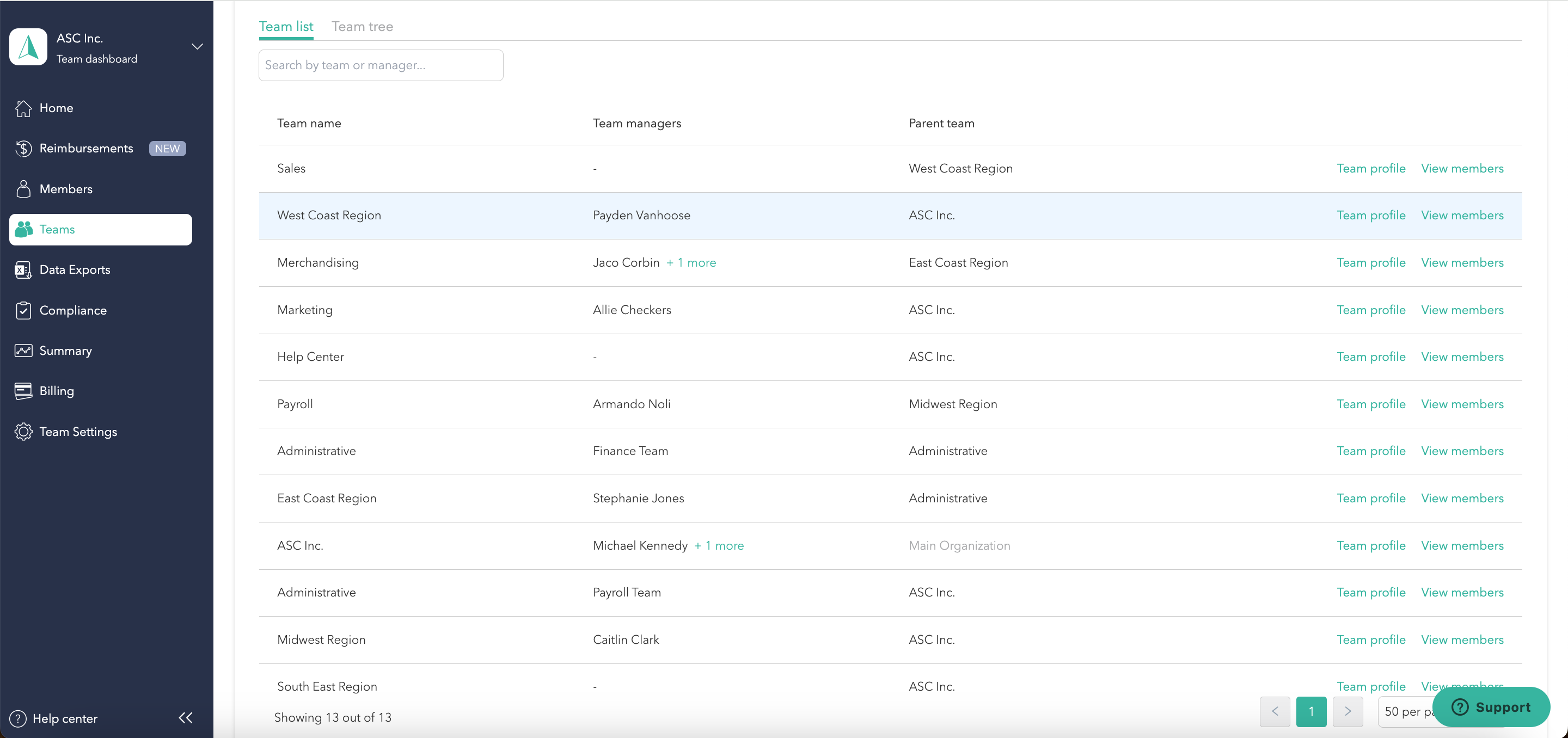The image size is (1568, 738).
Task: Open Team profile for Marketing row
Action: click(x=1371, y=310)
